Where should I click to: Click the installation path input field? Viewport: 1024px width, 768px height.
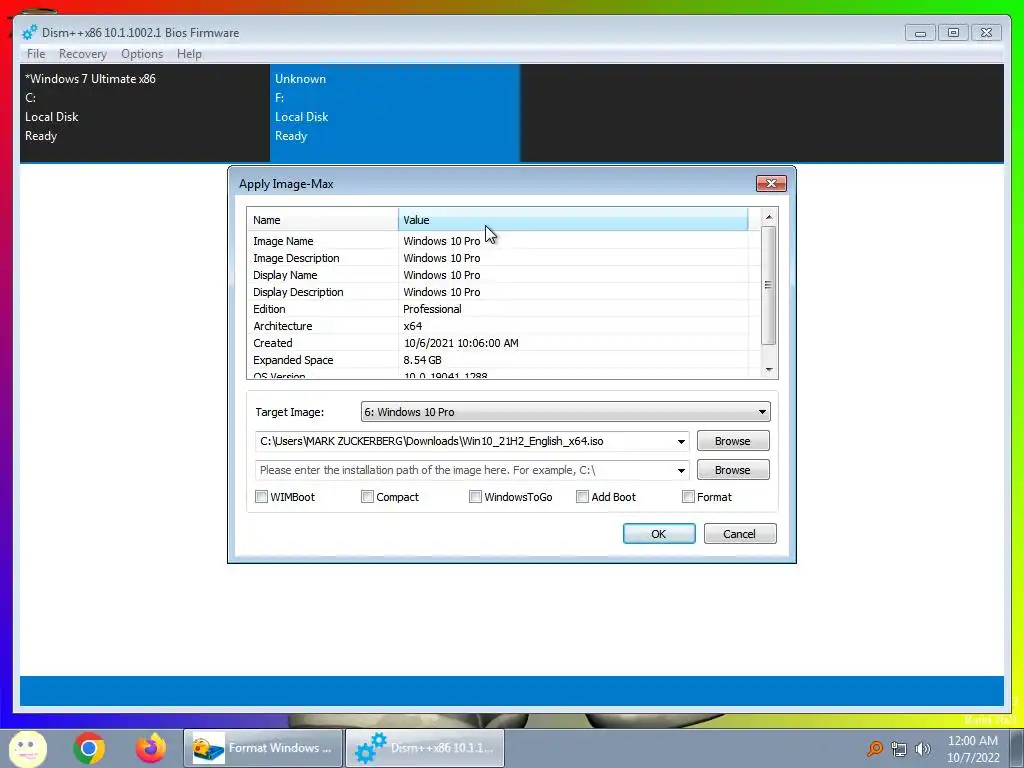coord(464,470)
